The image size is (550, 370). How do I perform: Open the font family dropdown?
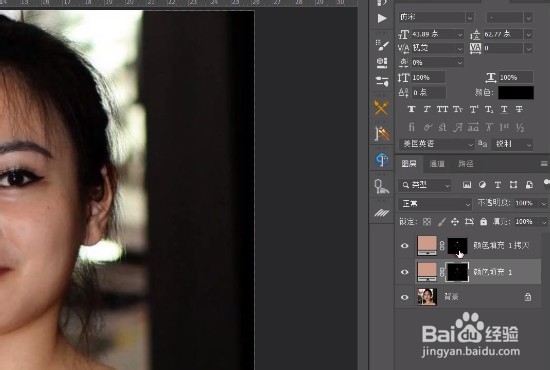(470, 17)
